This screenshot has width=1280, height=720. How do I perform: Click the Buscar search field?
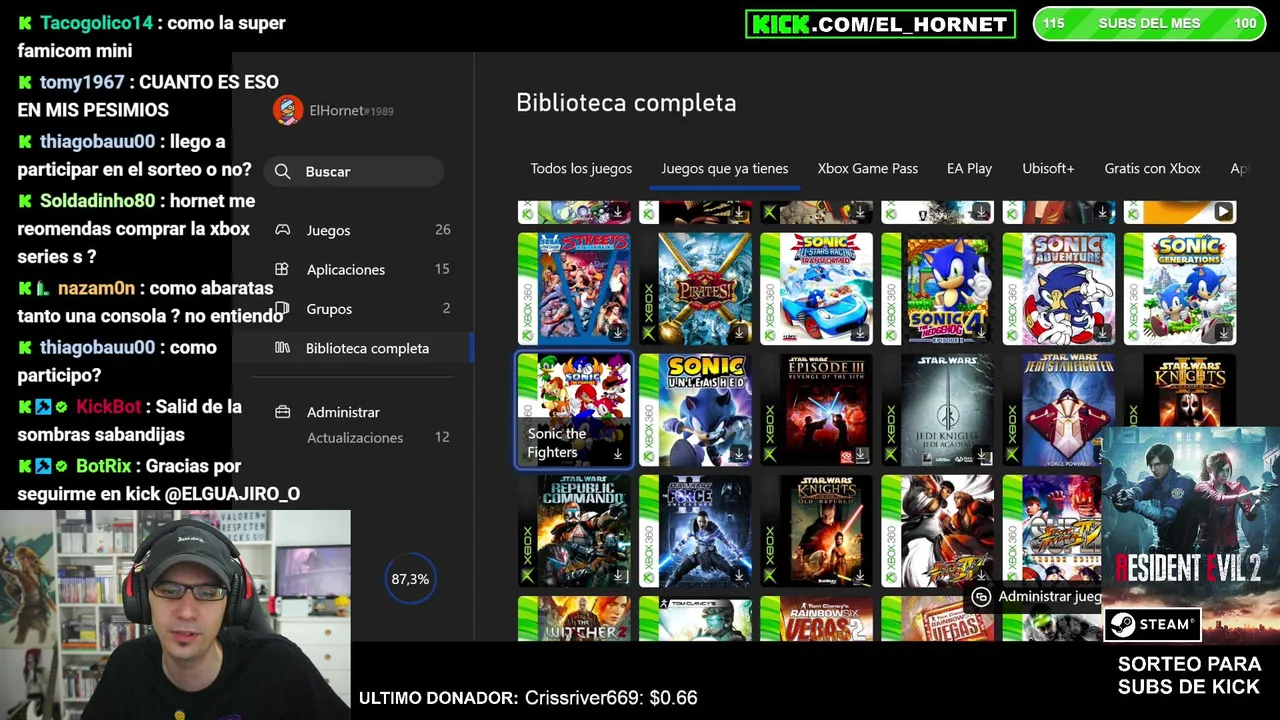[354, 172]
